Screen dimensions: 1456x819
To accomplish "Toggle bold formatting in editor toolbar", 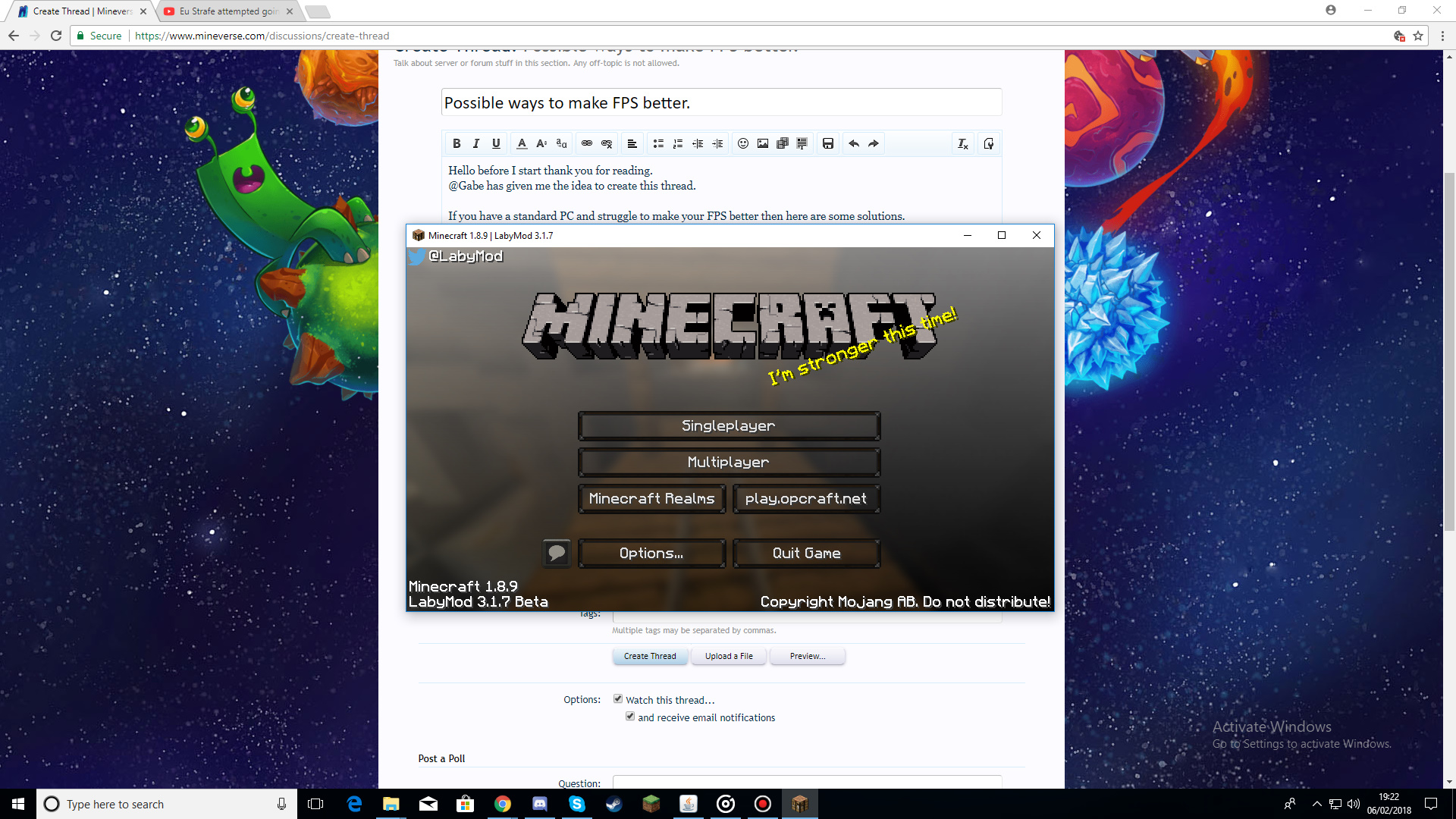I will (457, 143).
